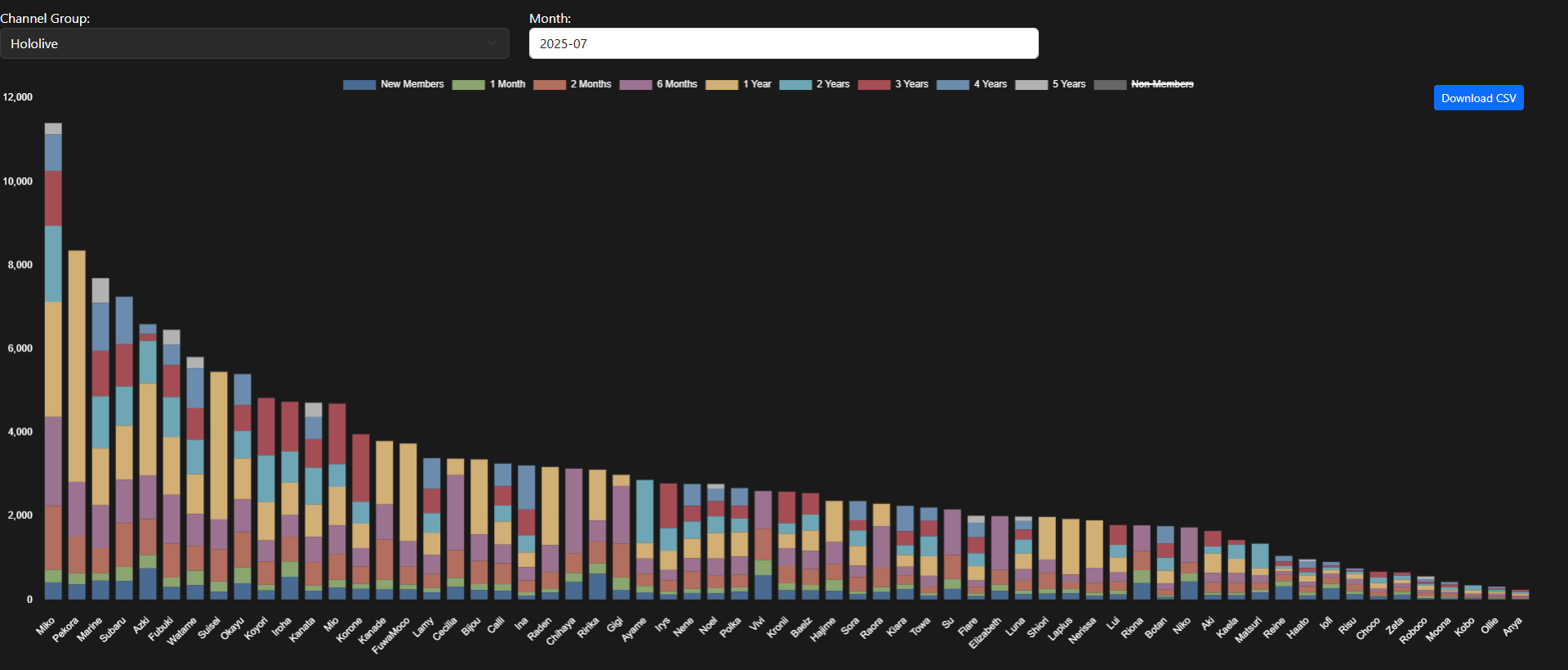Toggle the 2 Months legend swatch
The image size is (1568, 670).
click(x=550, y=84)
